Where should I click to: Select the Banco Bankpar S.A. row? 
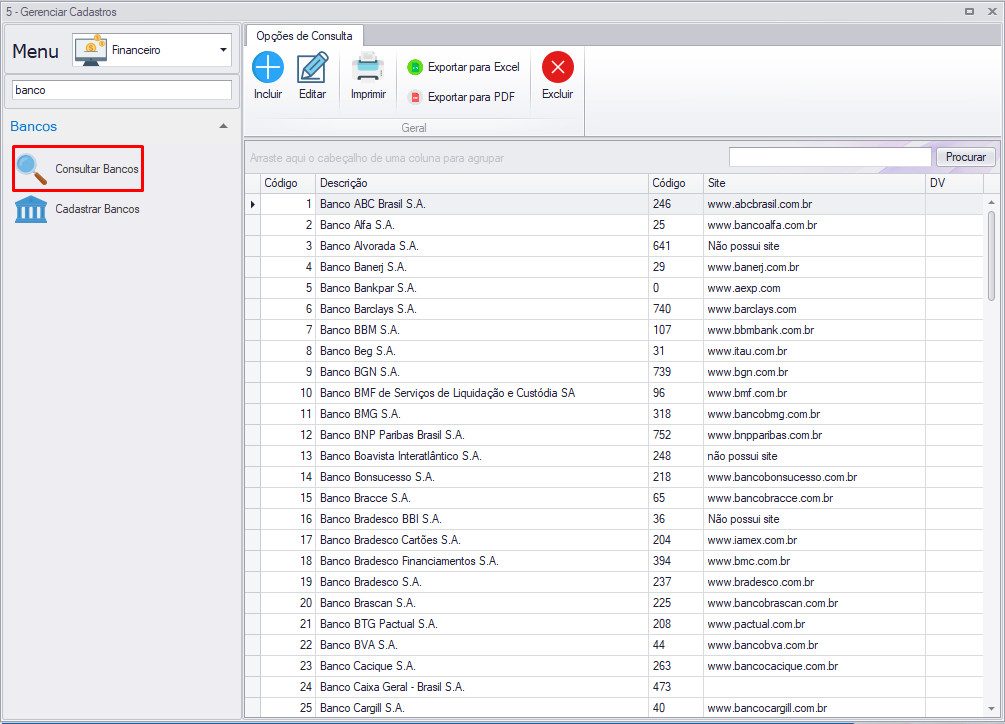(x=614, y=288)
